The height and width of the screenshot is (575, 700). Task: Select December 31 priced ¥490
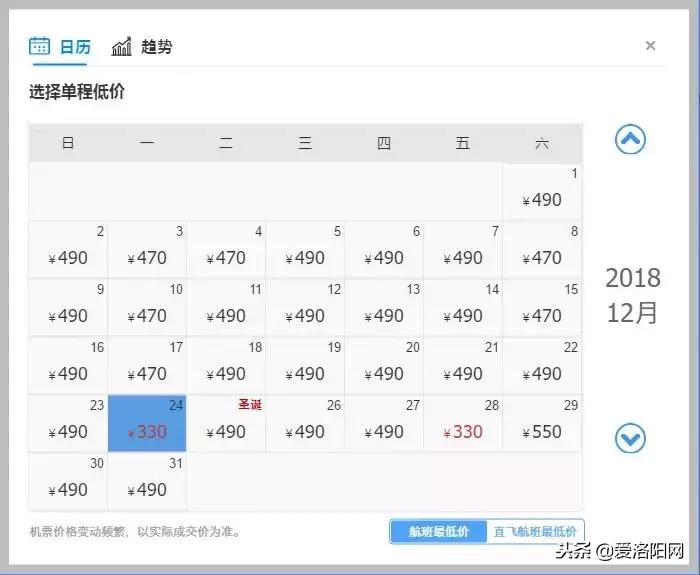147,482
